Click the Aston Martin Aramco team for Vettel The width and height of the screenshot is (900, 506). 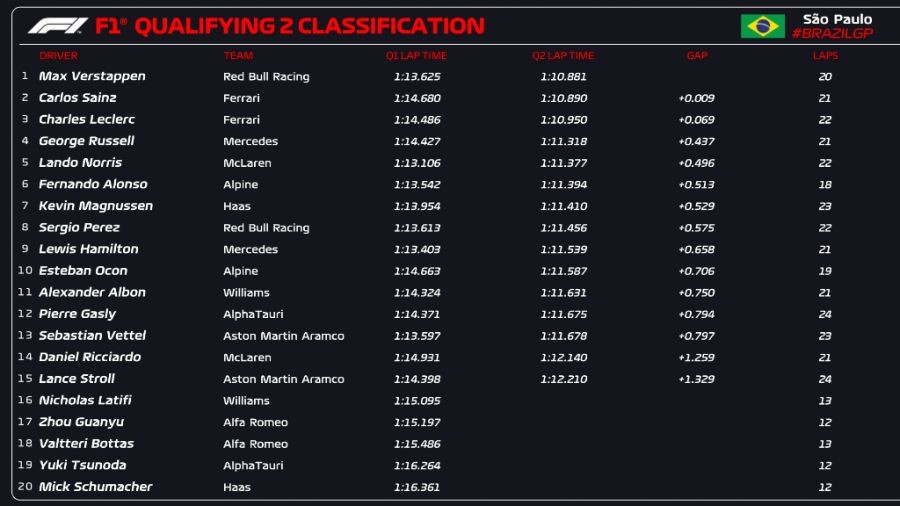point(283,336)
